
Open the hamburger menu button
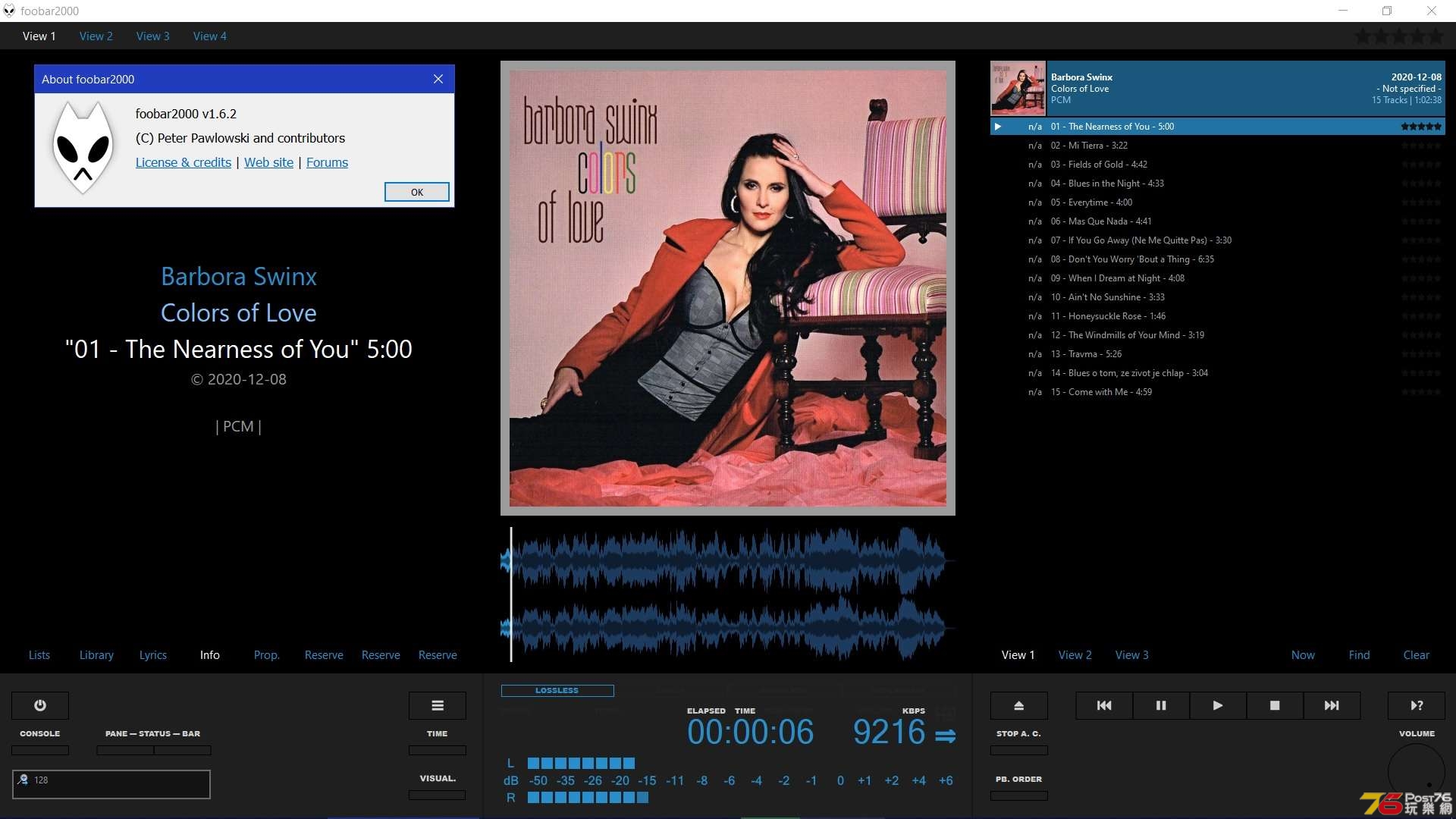click(x=438, y=705)
